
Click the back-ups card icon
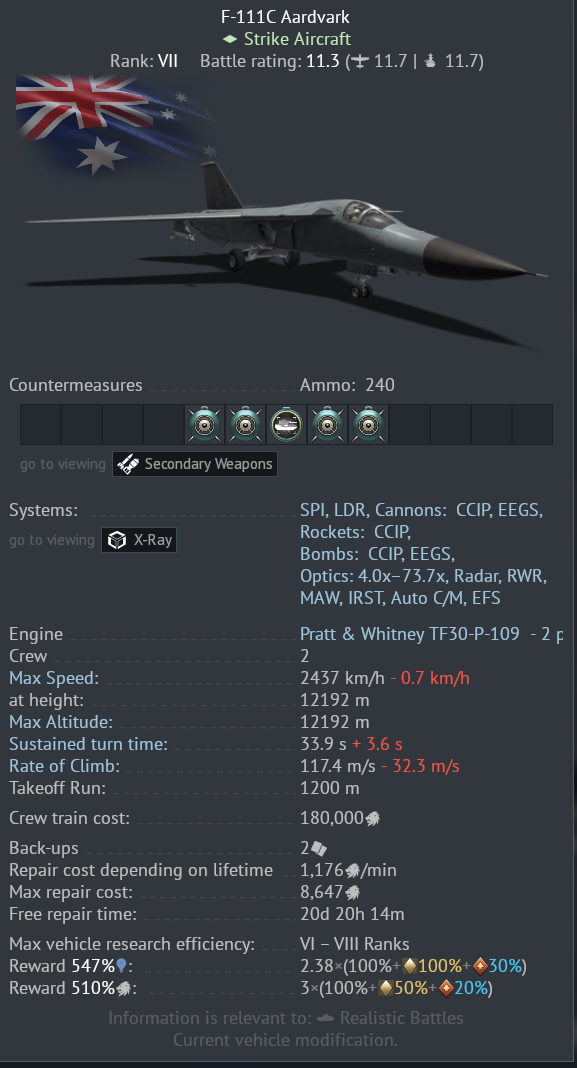point(318,848)
